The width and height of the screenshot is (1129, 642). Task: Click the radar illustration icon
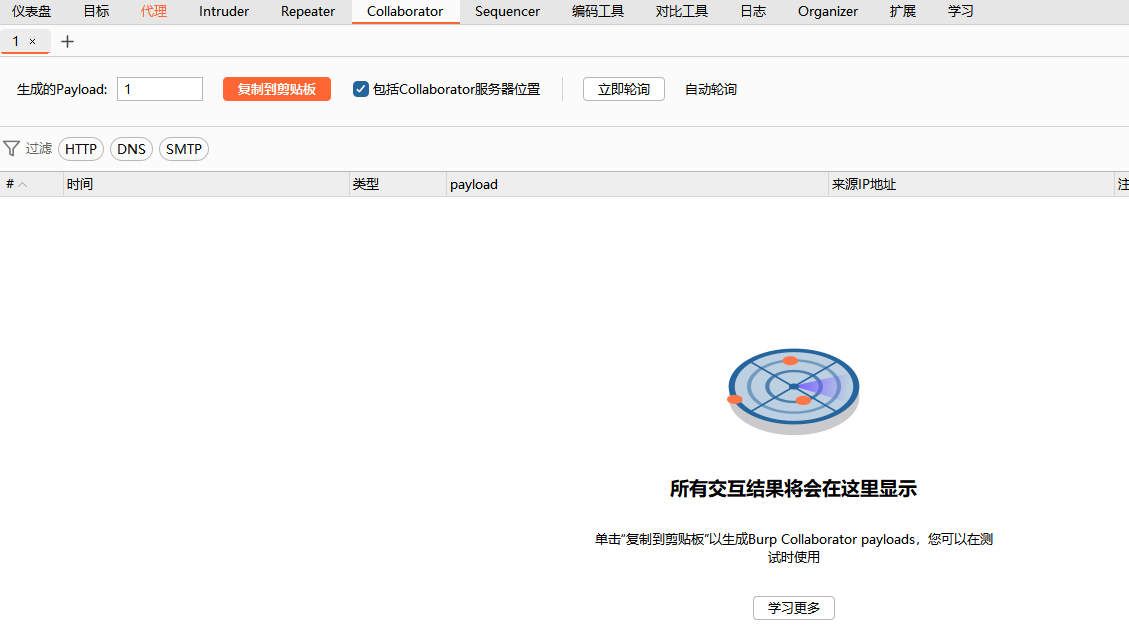coord(793,389)
